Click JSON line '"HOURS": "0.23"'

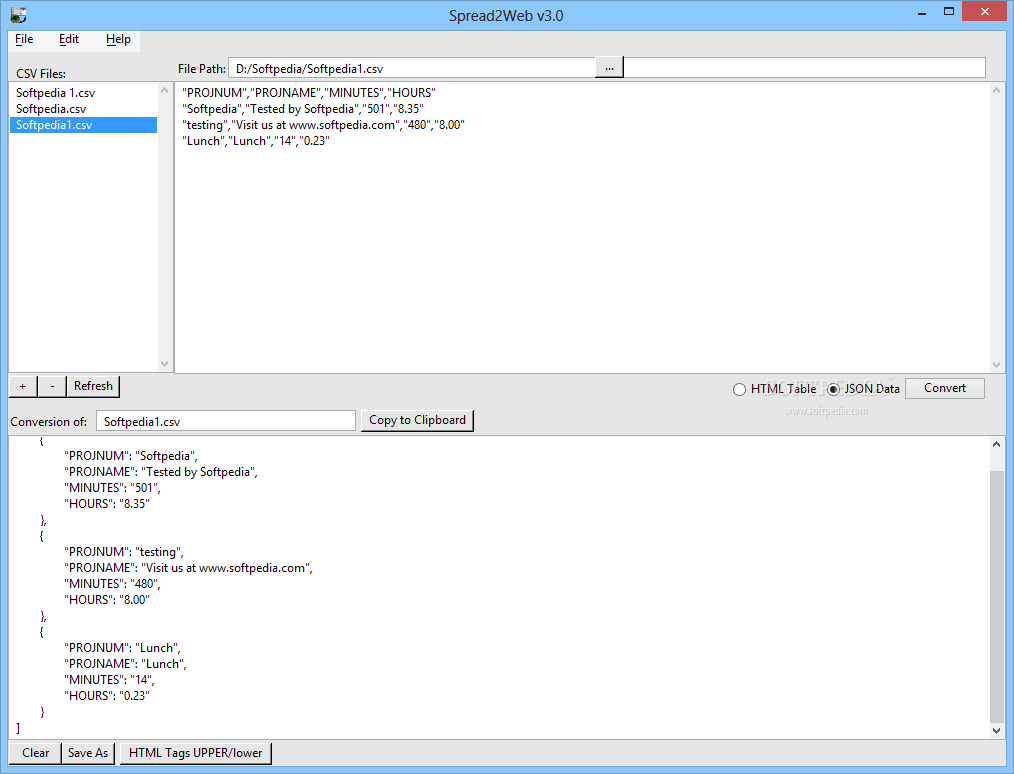point(107,696)
